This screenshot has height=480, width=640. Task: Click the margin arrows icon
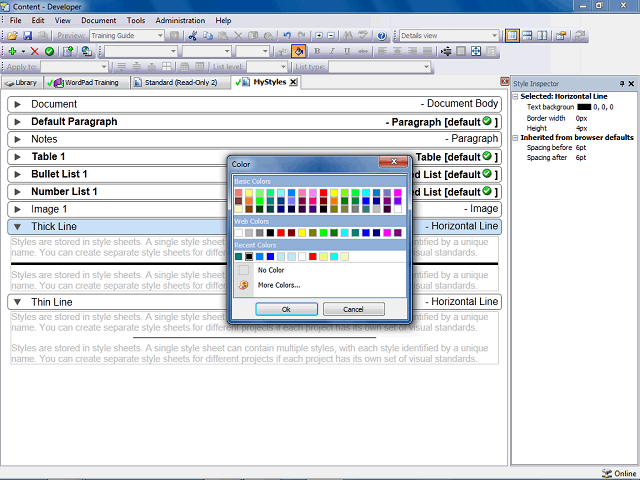click(446, 51)
